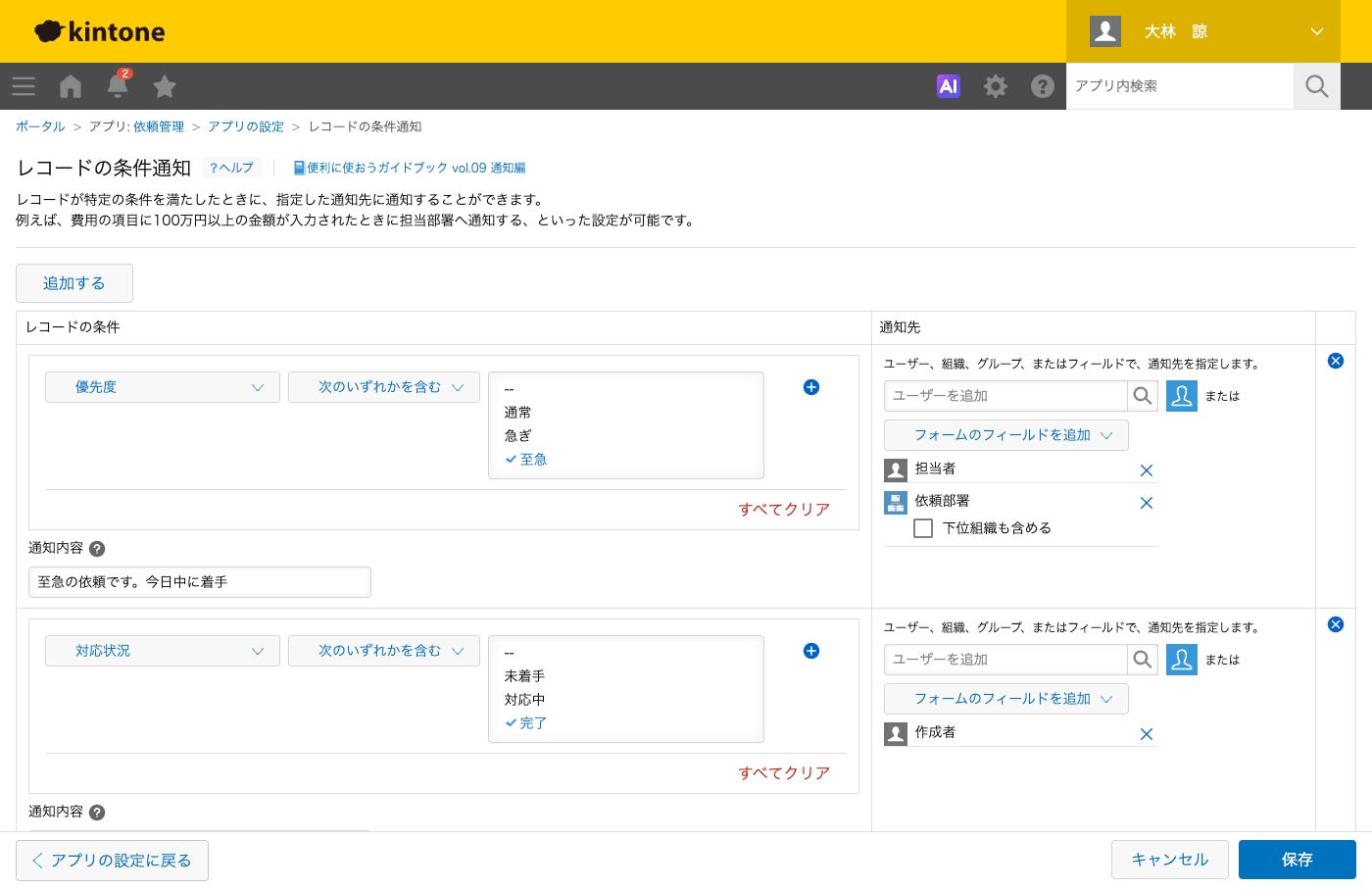This screenshot has height=889, width=1372.
Task: Open settings gear icon
Action: 995,87
